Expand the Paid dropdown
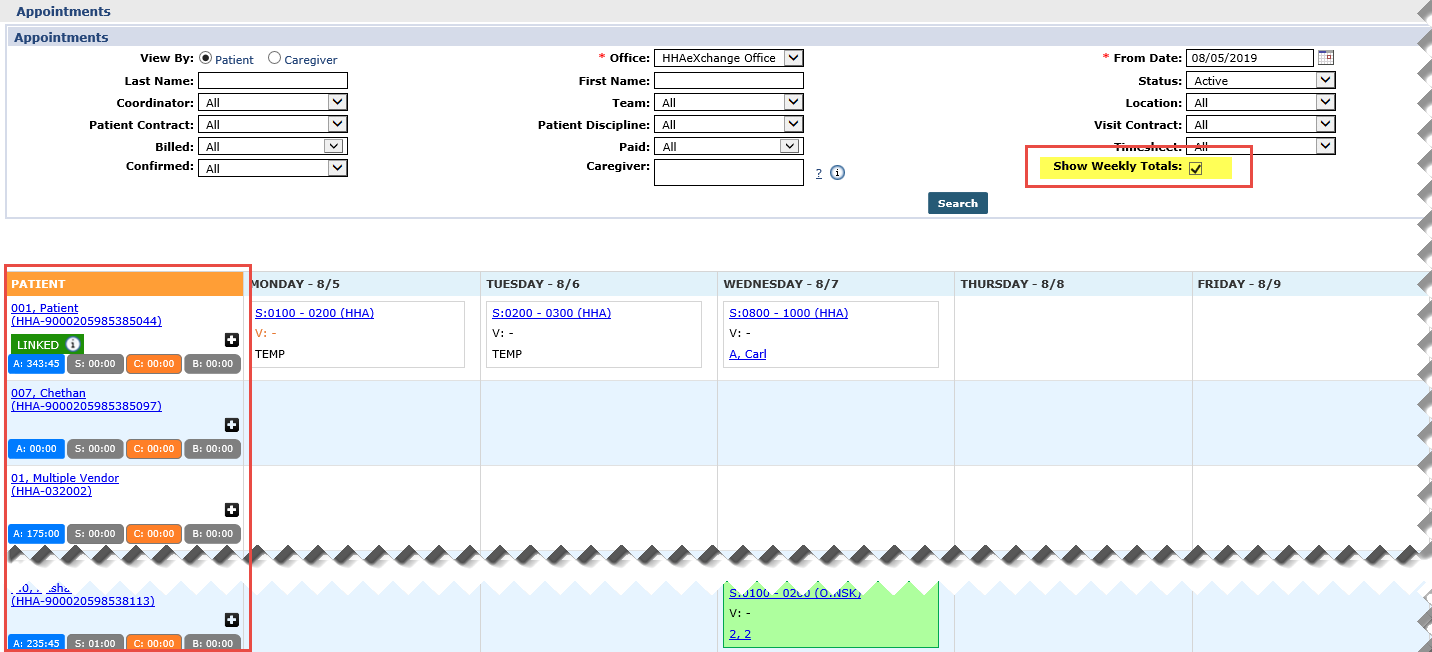1432x652 pixels. (728, 146)
